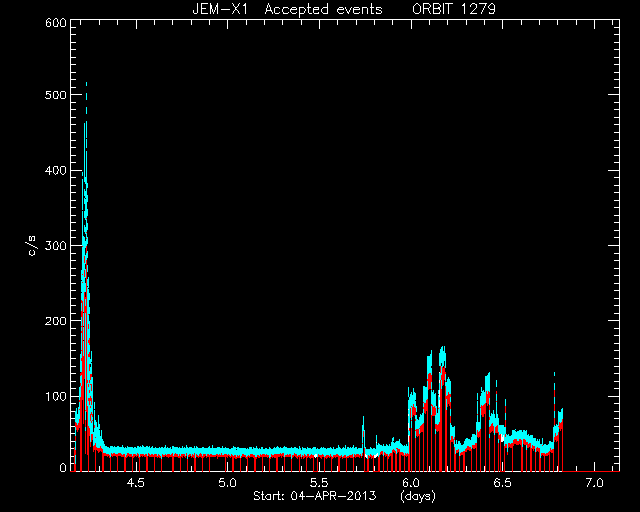Select the 200 y-axis tick label

pos(56,321)
